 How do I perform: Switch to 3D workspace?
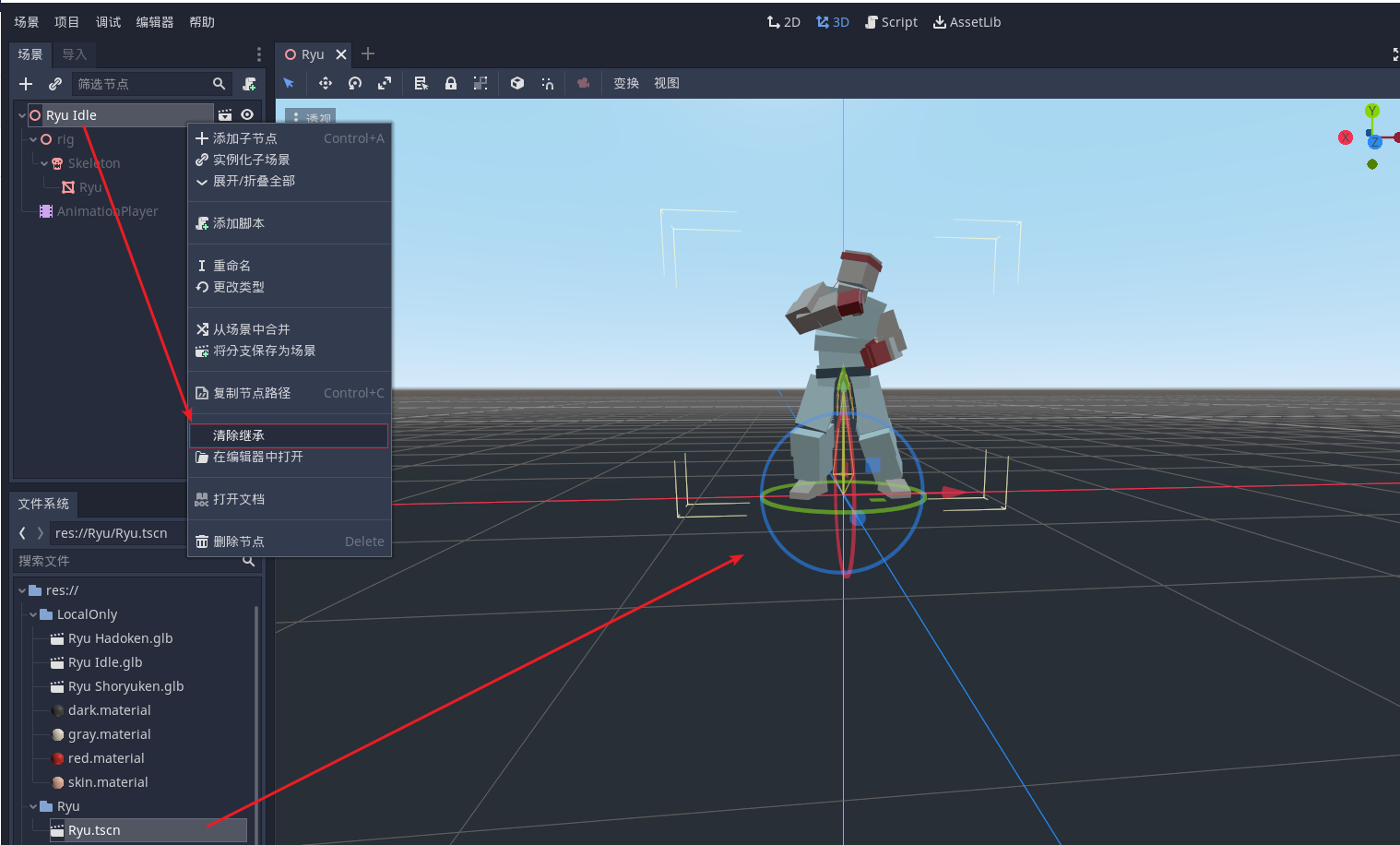click(833, 22)
